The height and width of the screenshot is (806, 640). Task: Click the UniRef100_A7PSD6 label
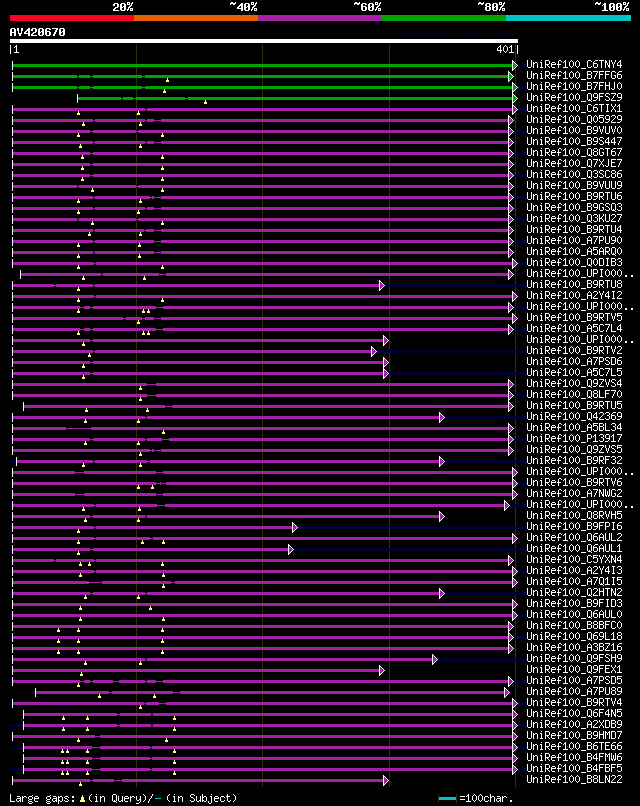pos(574,361)
